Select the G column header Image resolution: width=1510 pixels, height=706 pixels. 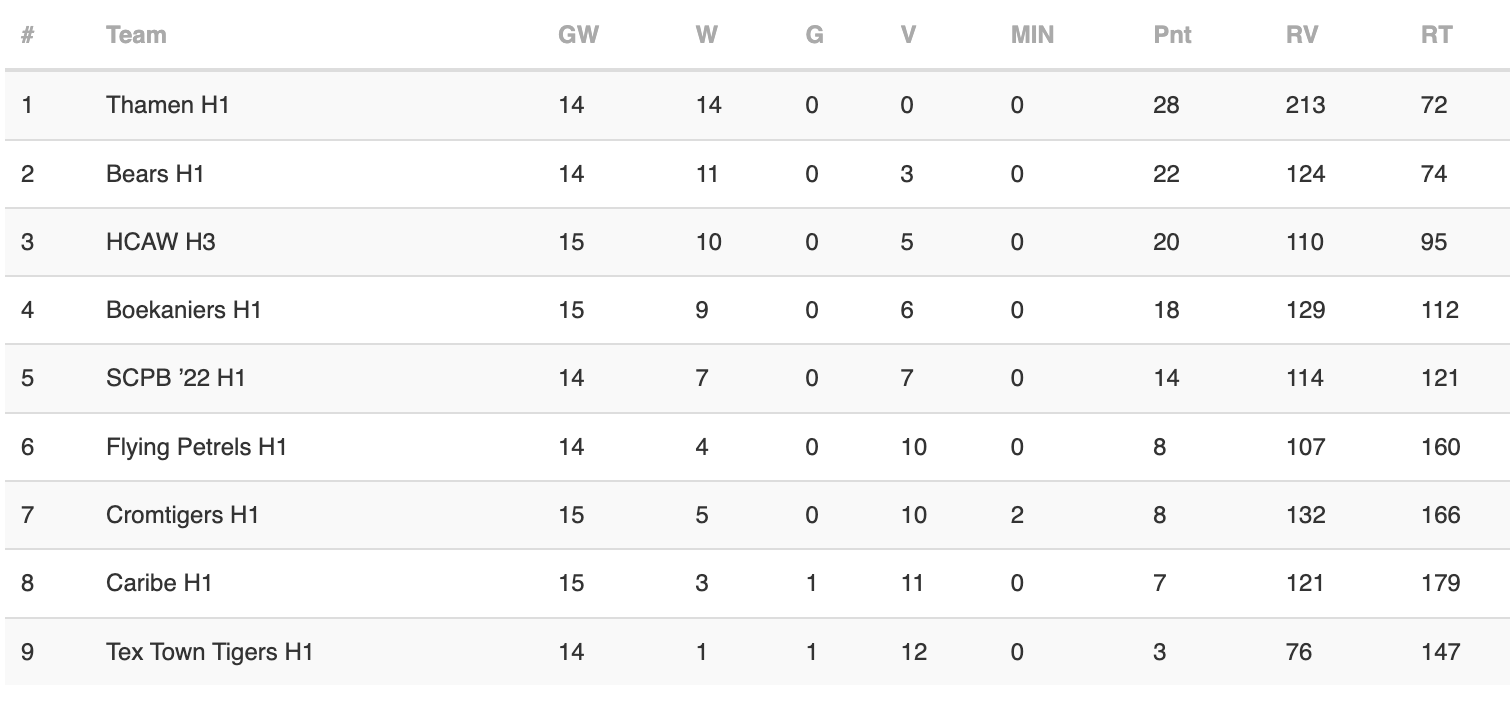[x=814, y=35]
